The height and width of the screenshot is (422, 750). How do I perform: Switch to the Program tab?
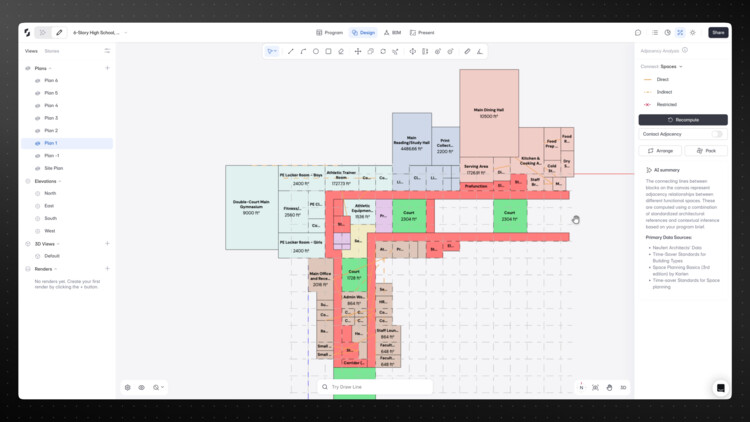329,32
